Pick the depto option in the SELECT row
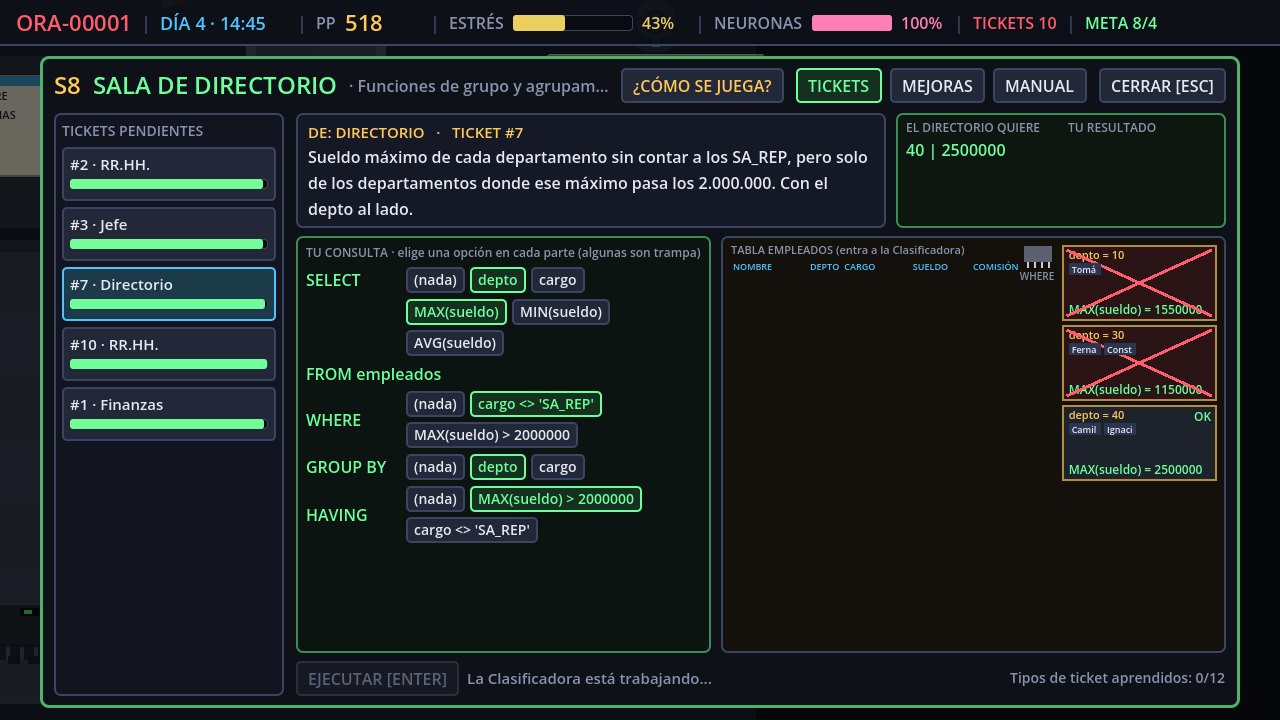 point(498,280)
